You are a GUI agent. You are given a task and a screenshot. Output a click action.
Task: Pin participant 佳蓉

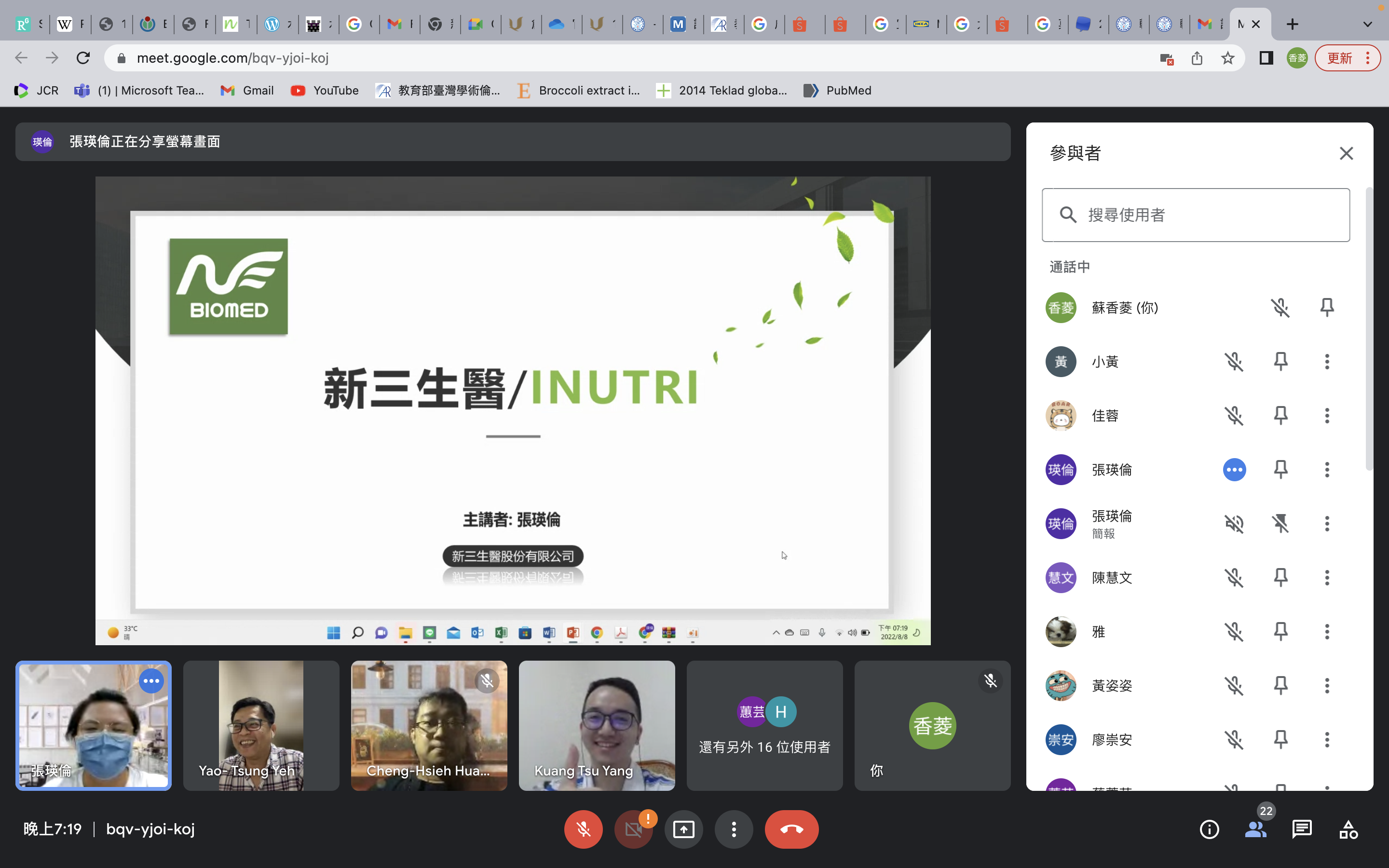tap(1280, 416)
